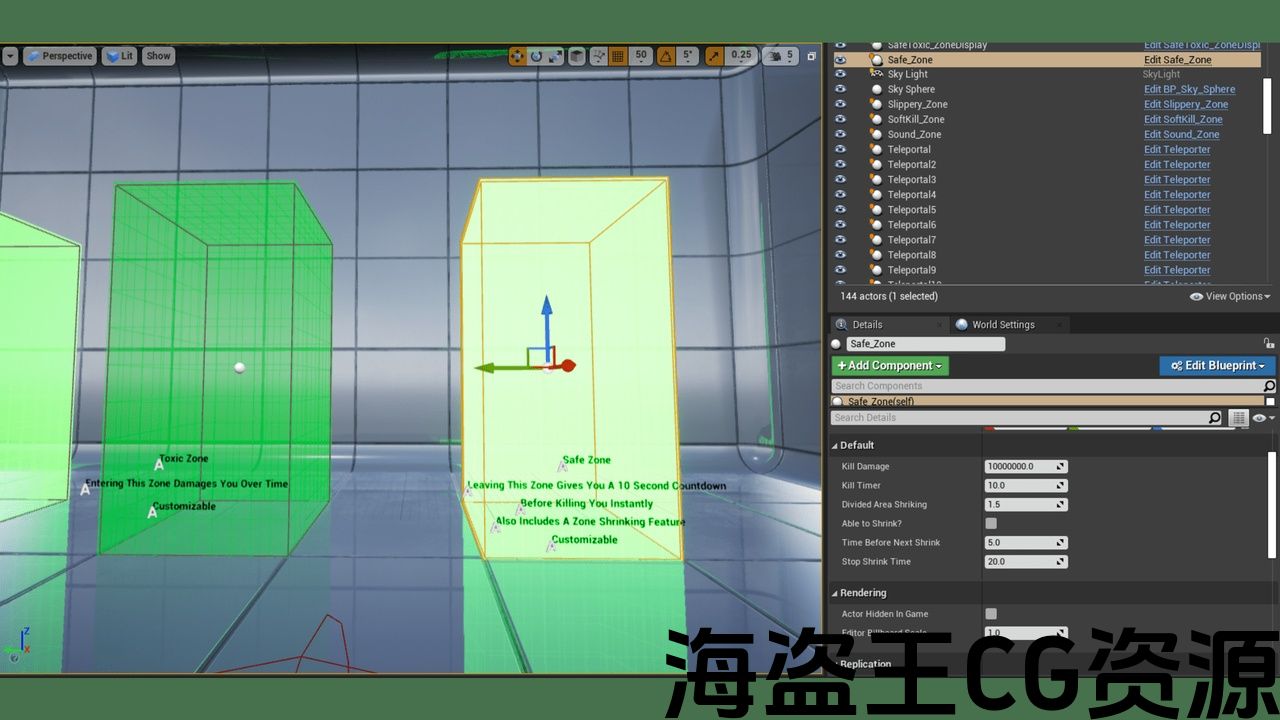Screen dimensions: 1280x720
Task: Select the scale gizmo tool
Action: click(x=555, y=56)
